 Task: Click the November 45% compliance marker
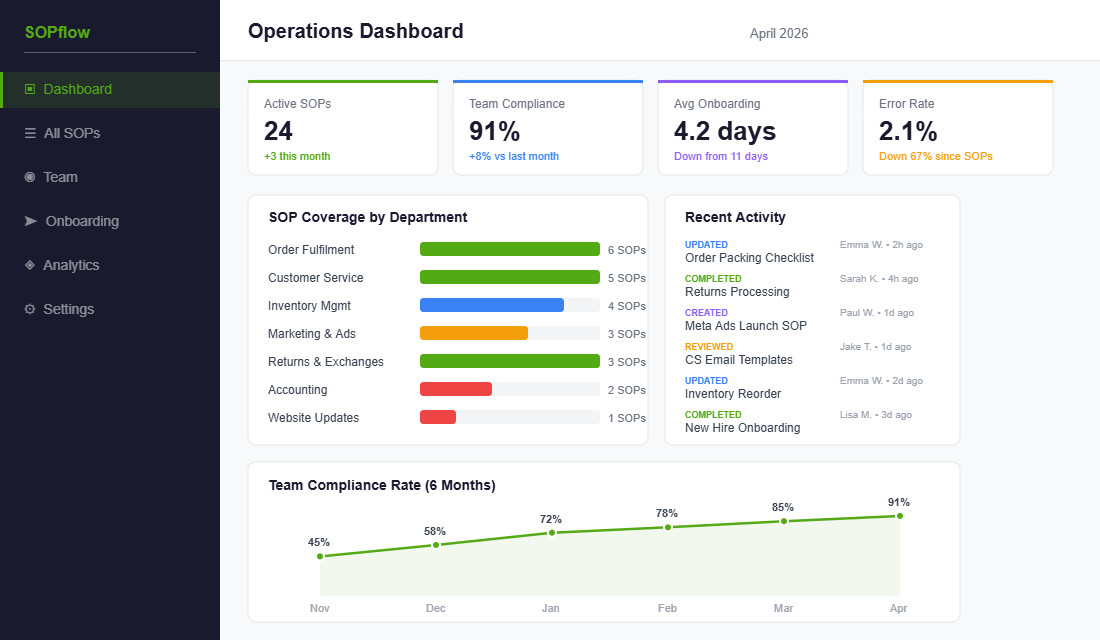point(320,556)
